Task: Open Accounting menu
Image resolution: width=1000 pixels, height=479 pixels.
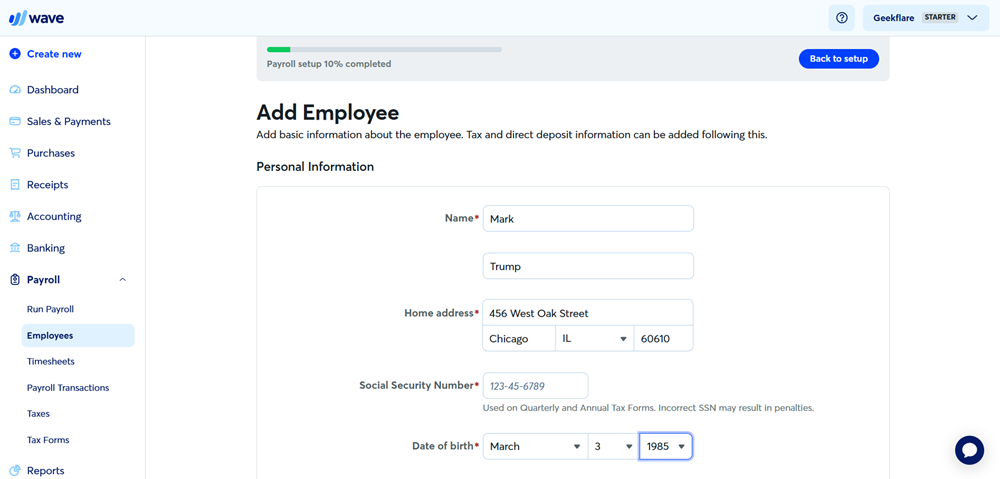Action: [54, 216]
